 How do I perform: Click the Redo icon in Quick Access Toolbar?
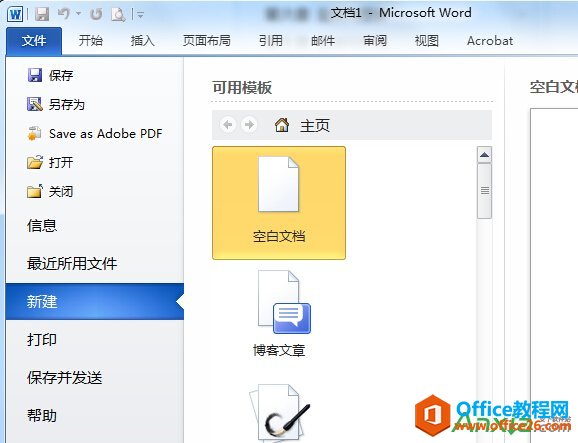pyautogui.click(x=96, y=14)
